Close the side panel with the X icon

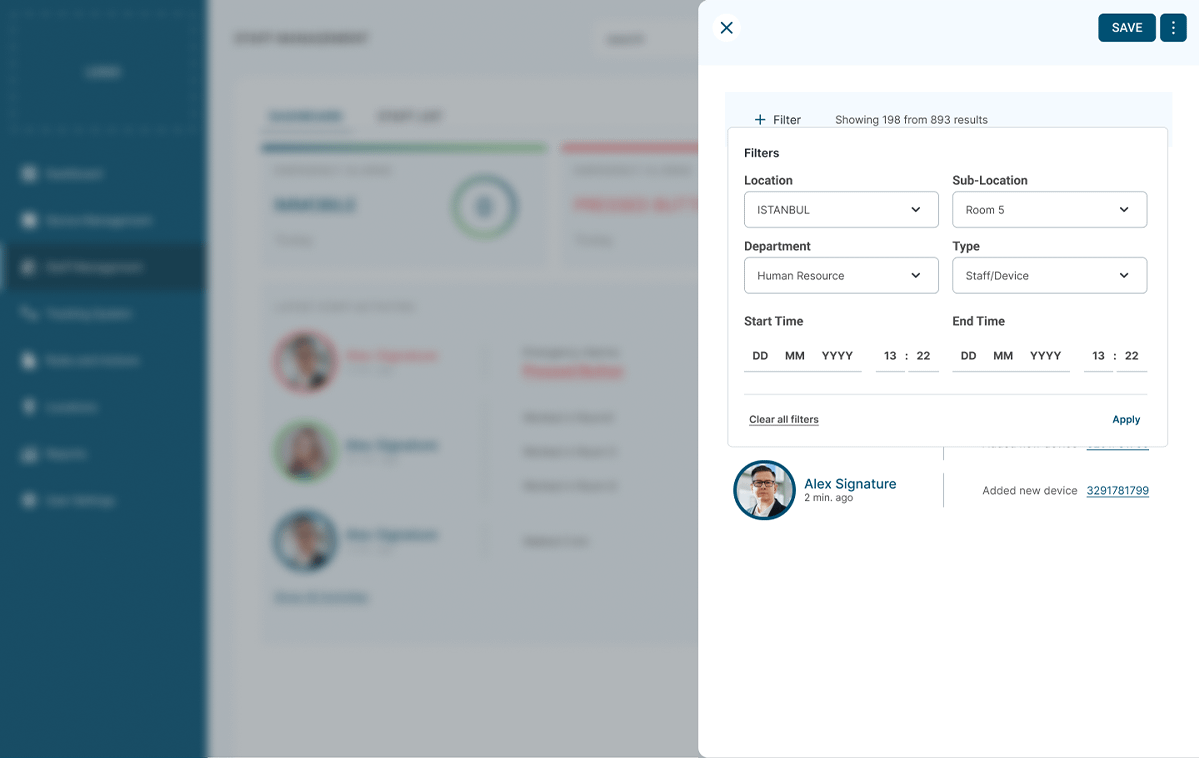click(727, 28)
